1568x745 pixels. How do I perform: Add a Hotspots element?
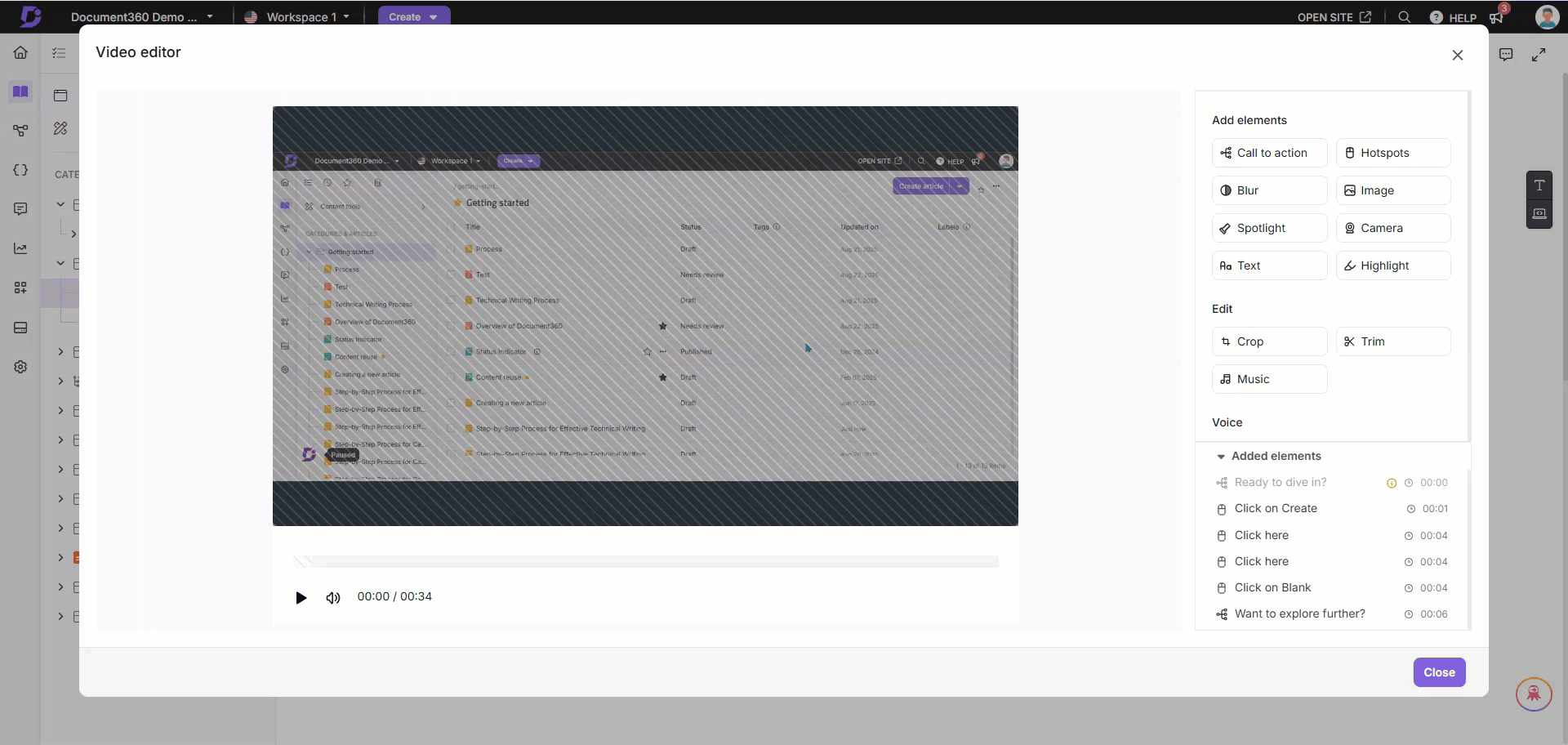coord(1392,153)
